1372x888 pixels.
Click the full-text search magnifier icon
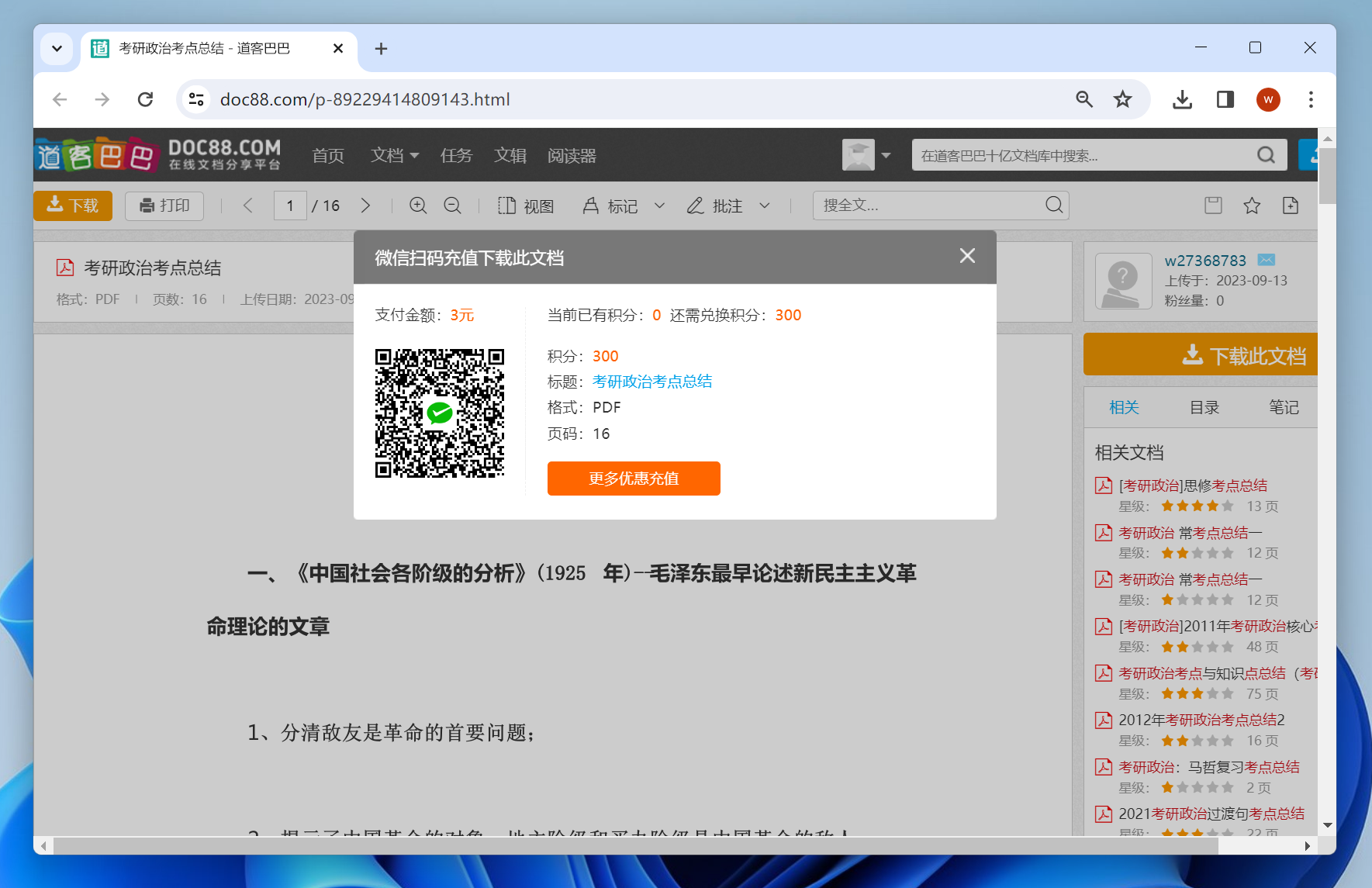1054,205
